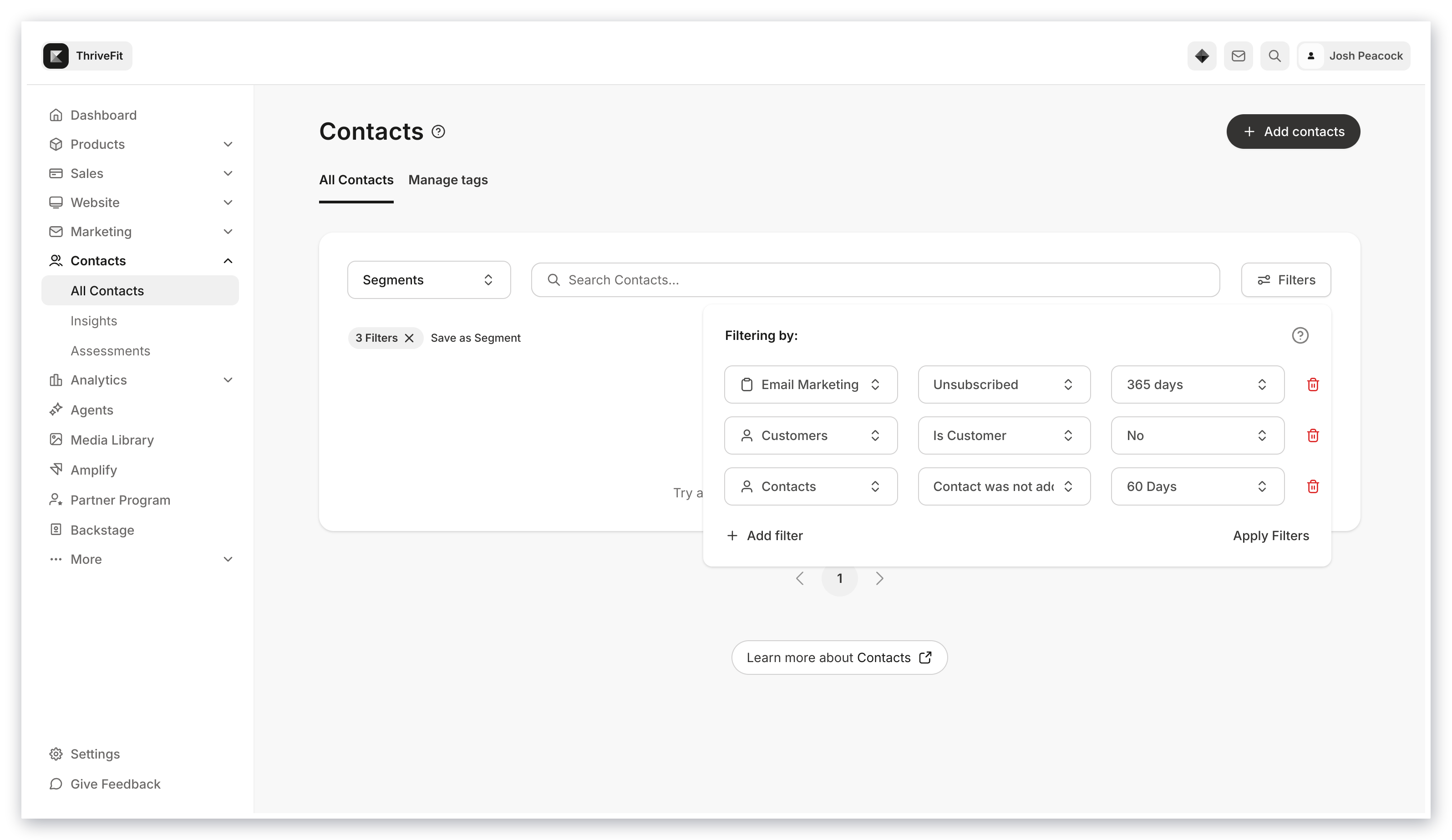Click the Settings gear icon
This screenshot has width=1452, height=840.
(56, 754)
